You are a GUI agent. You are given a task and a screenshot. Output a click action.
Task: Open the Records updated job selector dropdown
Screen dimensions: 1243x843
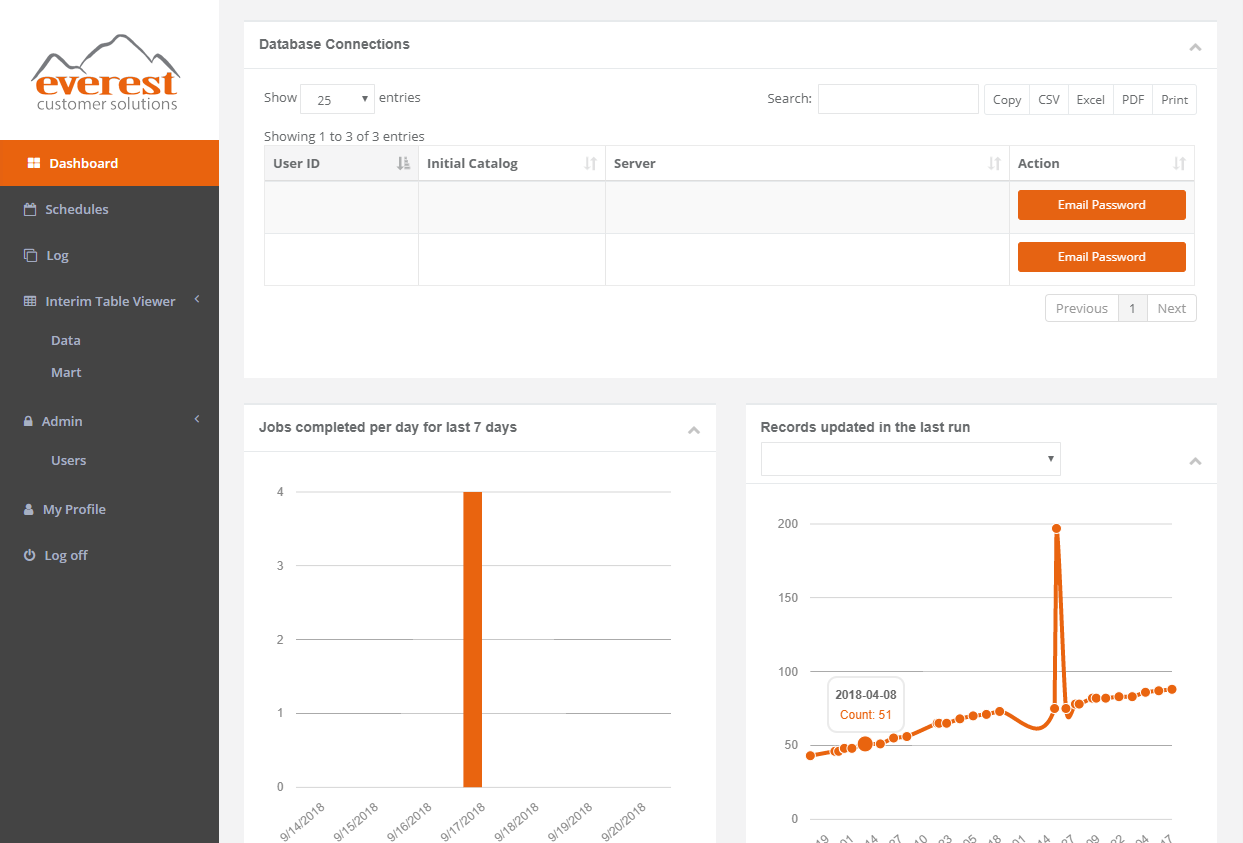[910, 459]
